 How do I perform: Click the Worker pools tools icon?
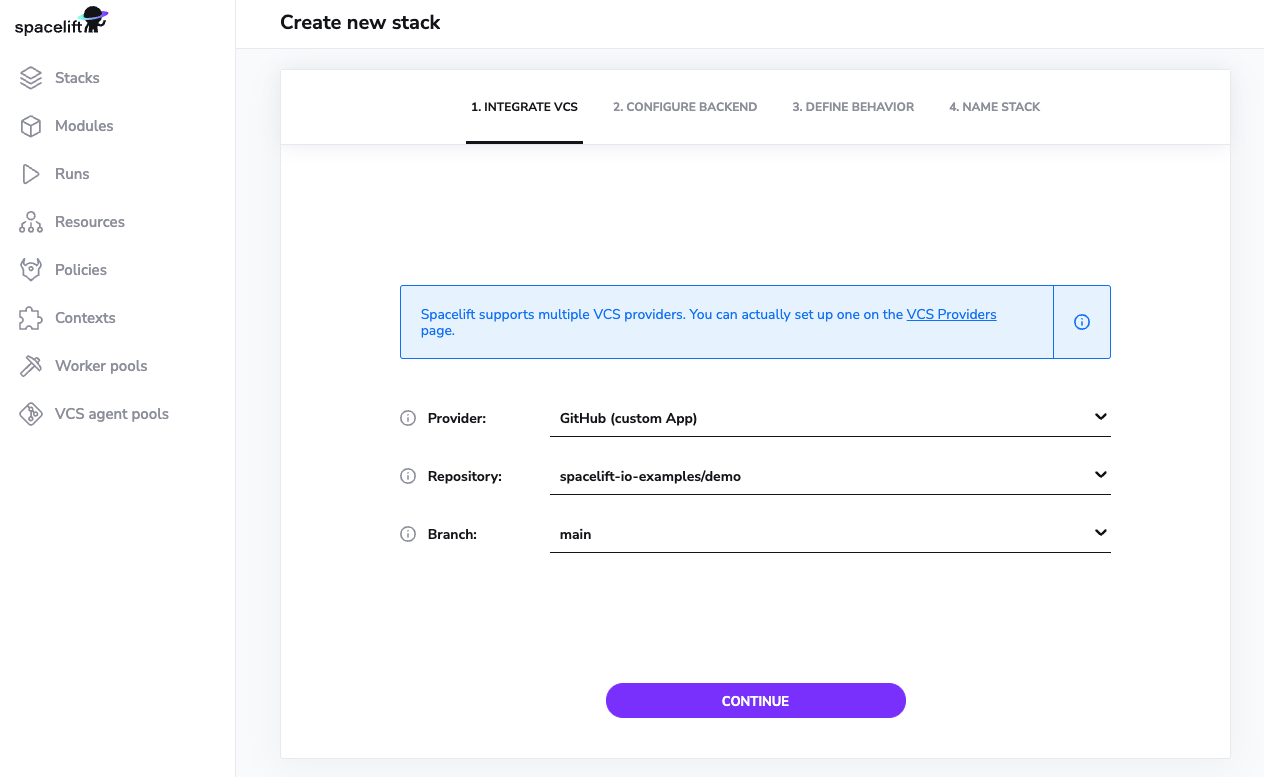click(x=31, y=366)
